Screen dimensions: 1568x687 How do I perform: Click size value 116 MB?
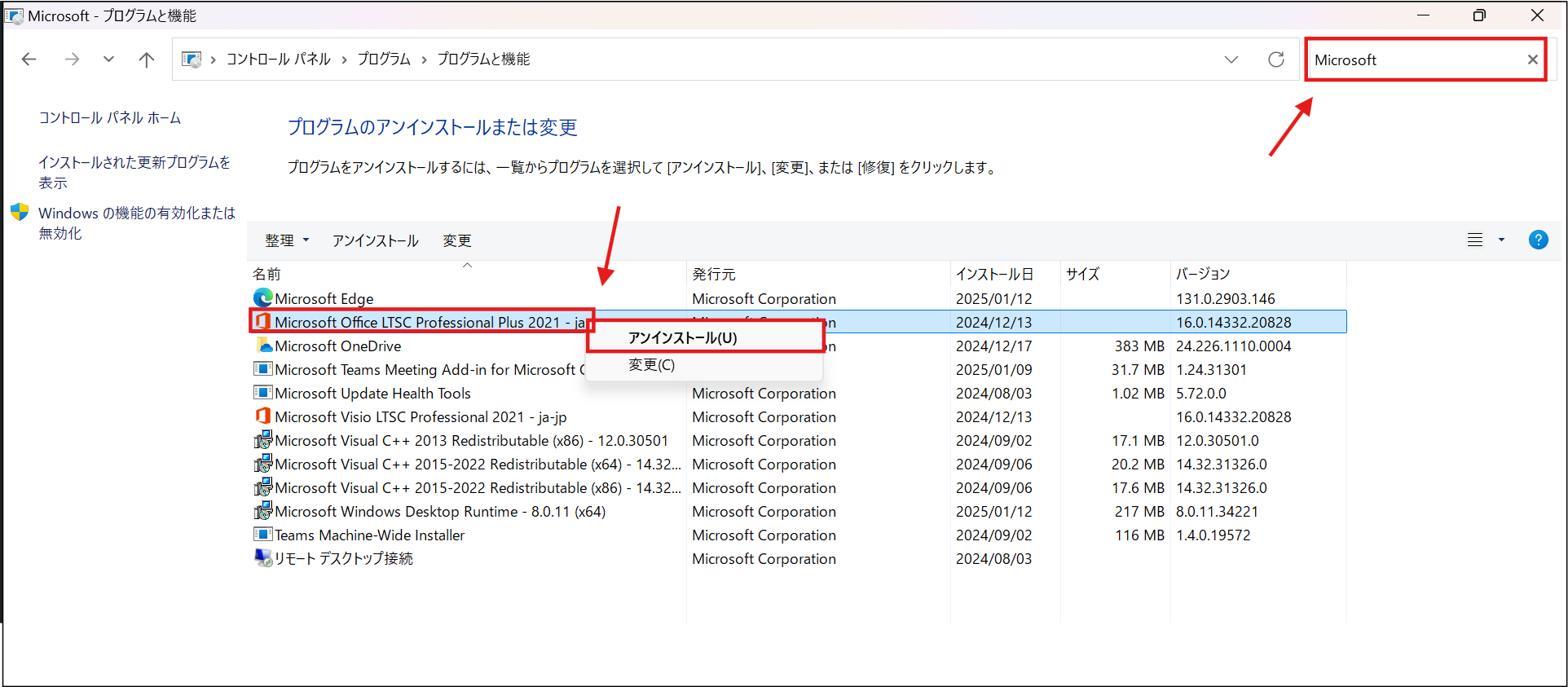coord(1139,535)
